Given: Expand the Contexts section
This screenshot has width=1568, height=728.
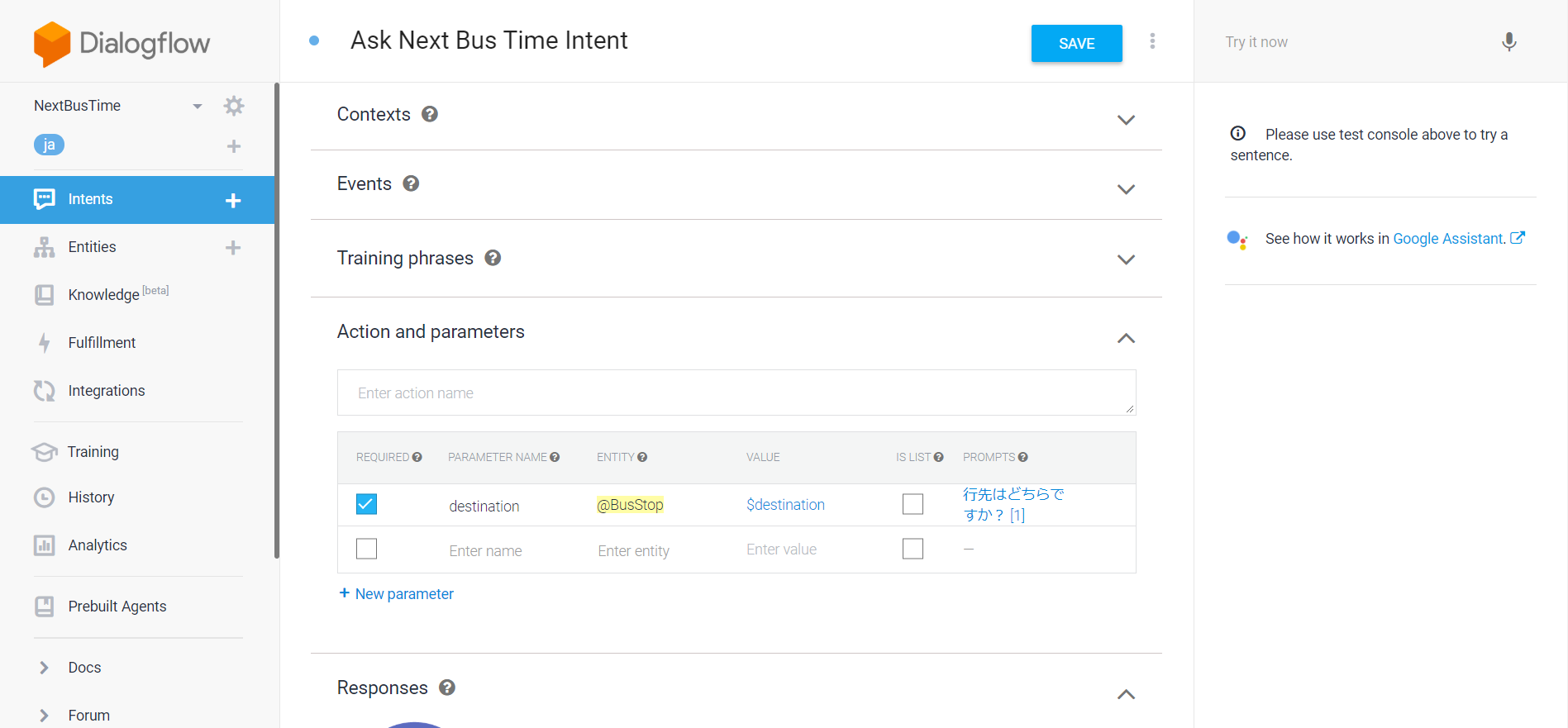Looking at the screenshot, I should click(x=1126, y=120).
